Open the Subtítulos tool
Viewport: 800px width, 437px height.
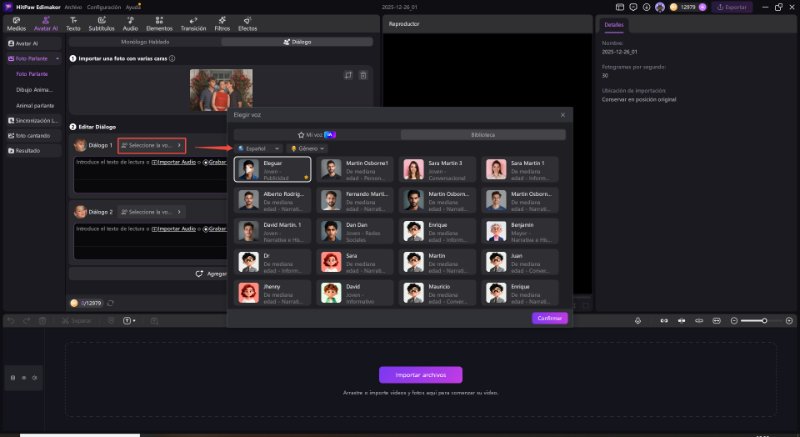(x=101, y=25)
